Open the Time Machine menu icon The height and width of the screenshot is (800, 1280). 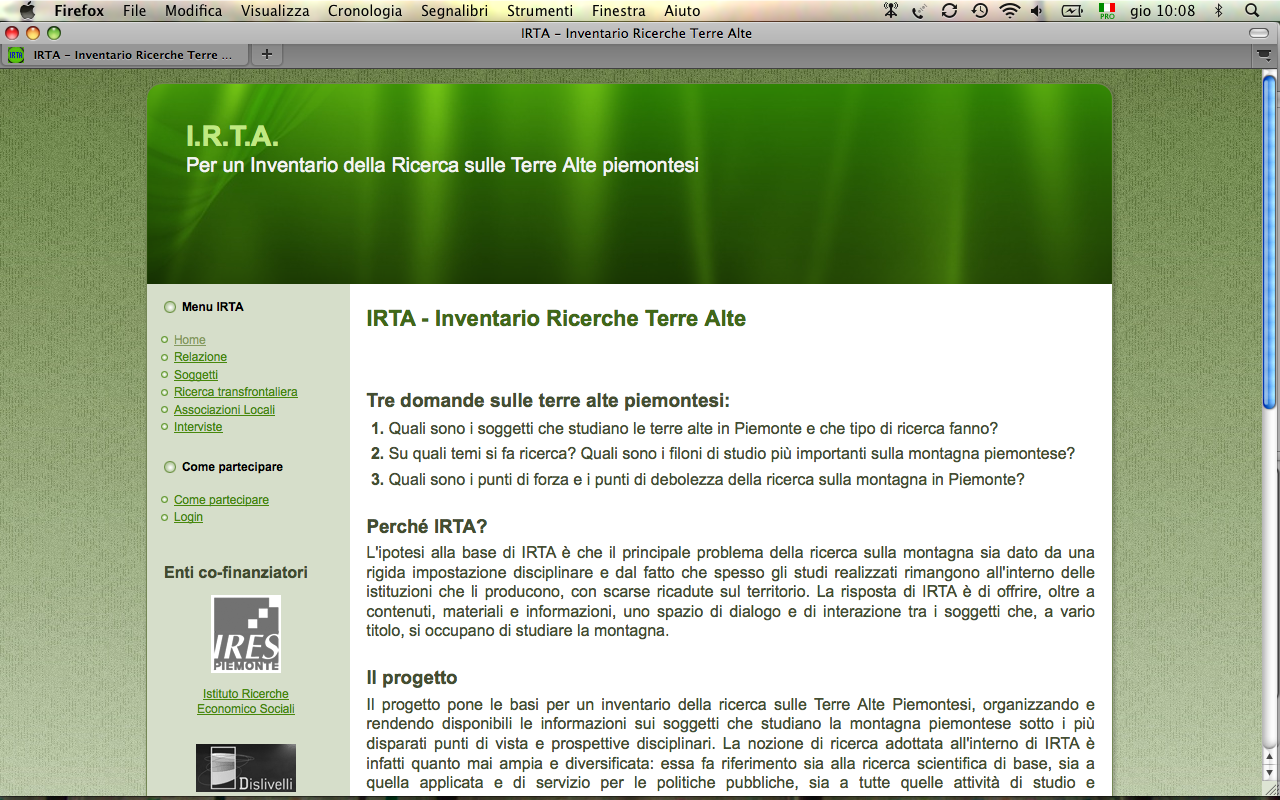coord(980,11)
